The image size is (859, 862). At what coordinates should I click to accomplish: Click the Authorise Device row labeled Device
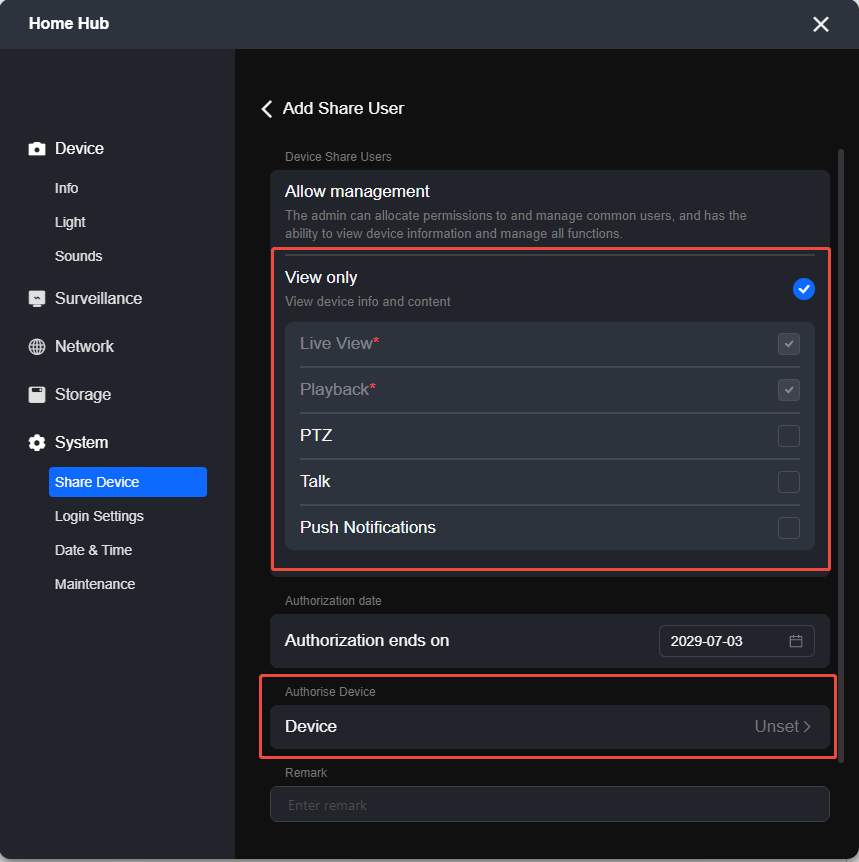[550, 727]
